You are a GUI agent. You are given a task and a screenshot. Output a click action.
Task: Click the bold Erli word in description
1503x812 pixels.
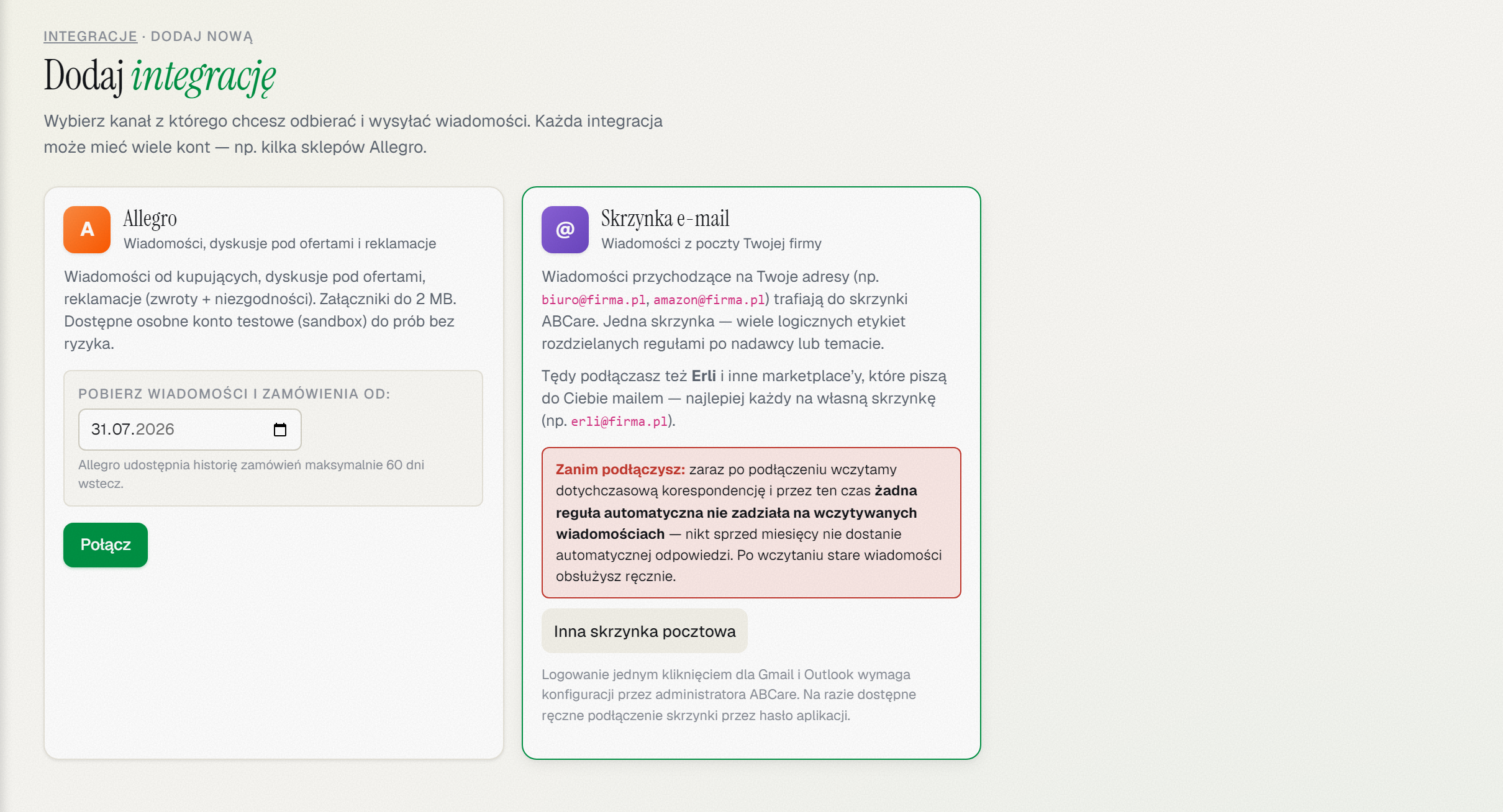pyautogui.click(x=704, y=376)
